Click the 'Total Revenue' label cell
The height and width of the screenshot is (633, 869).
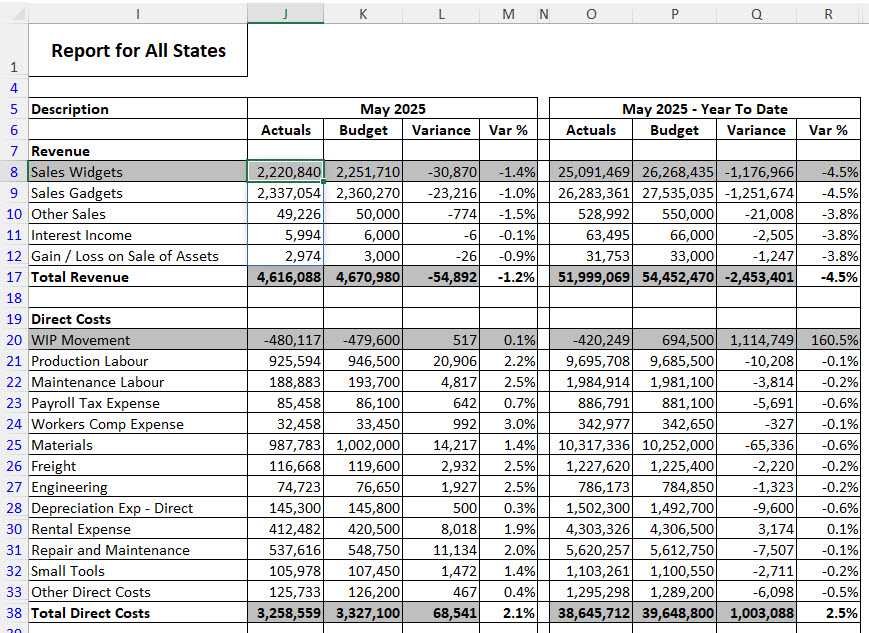[x=138, y=277]
